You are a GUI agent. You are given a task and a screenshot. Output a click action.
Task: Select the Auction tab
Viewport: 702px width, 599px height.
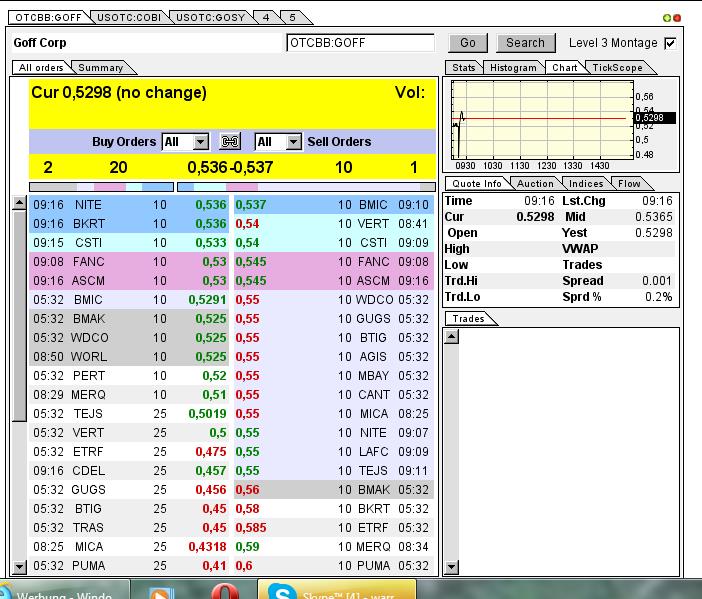535,184
